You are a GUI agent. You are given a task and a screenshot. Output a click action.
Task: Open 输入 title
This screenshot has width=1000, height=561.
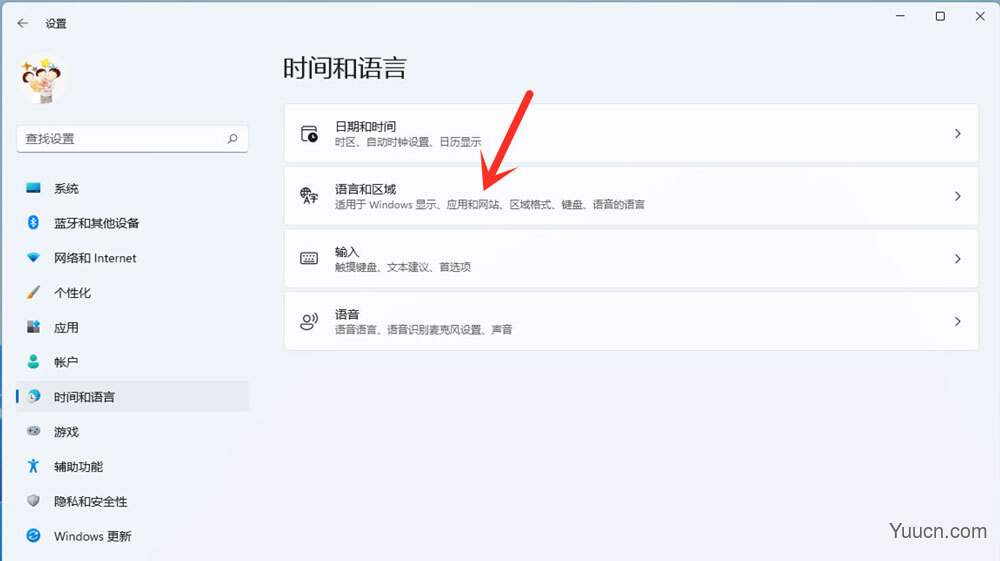click(347, 251)
